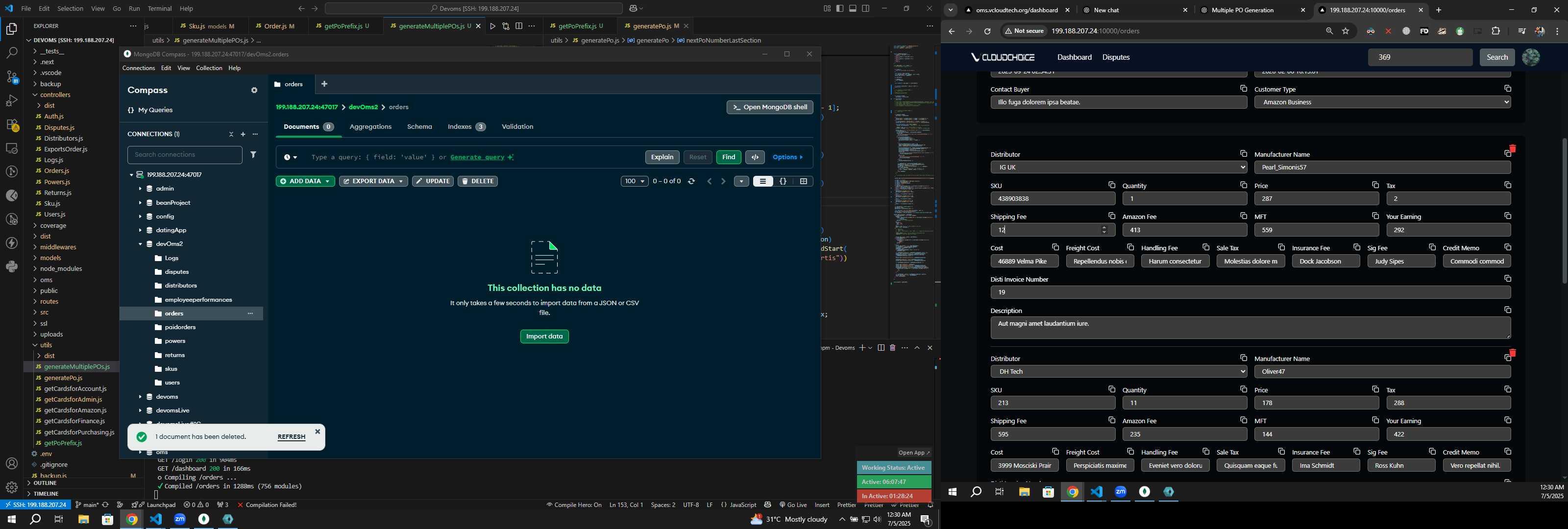Screen dimensions: 1568x529
Task: Reload the browser page
Action: pyautogui.click(x=987, y=32)
